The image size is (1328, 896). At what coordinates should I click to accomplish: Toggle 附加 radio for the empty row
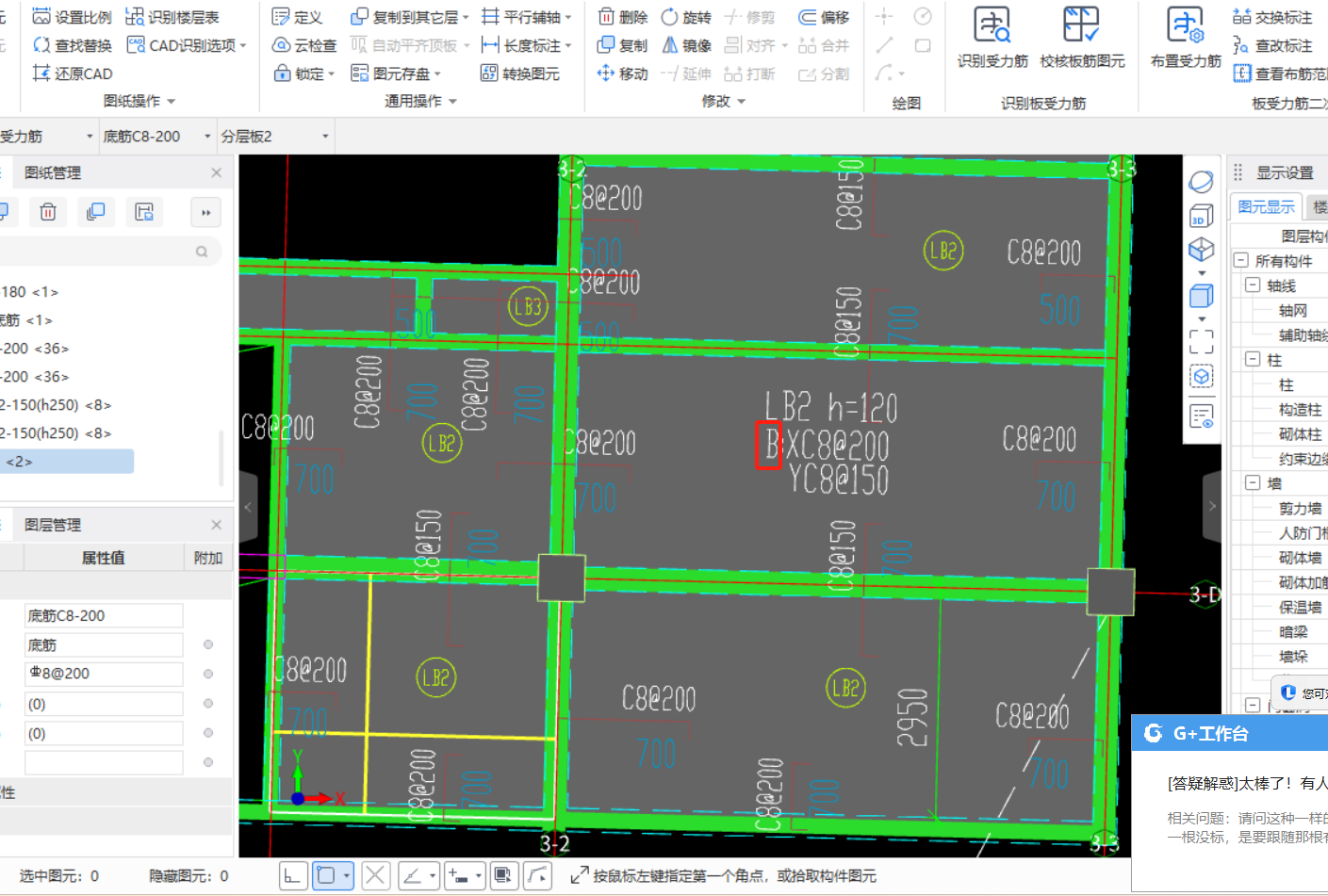click(208, 762)
